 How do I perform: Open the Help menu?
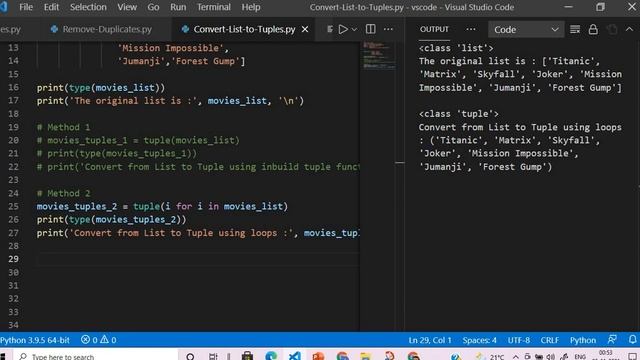point(251,7)
